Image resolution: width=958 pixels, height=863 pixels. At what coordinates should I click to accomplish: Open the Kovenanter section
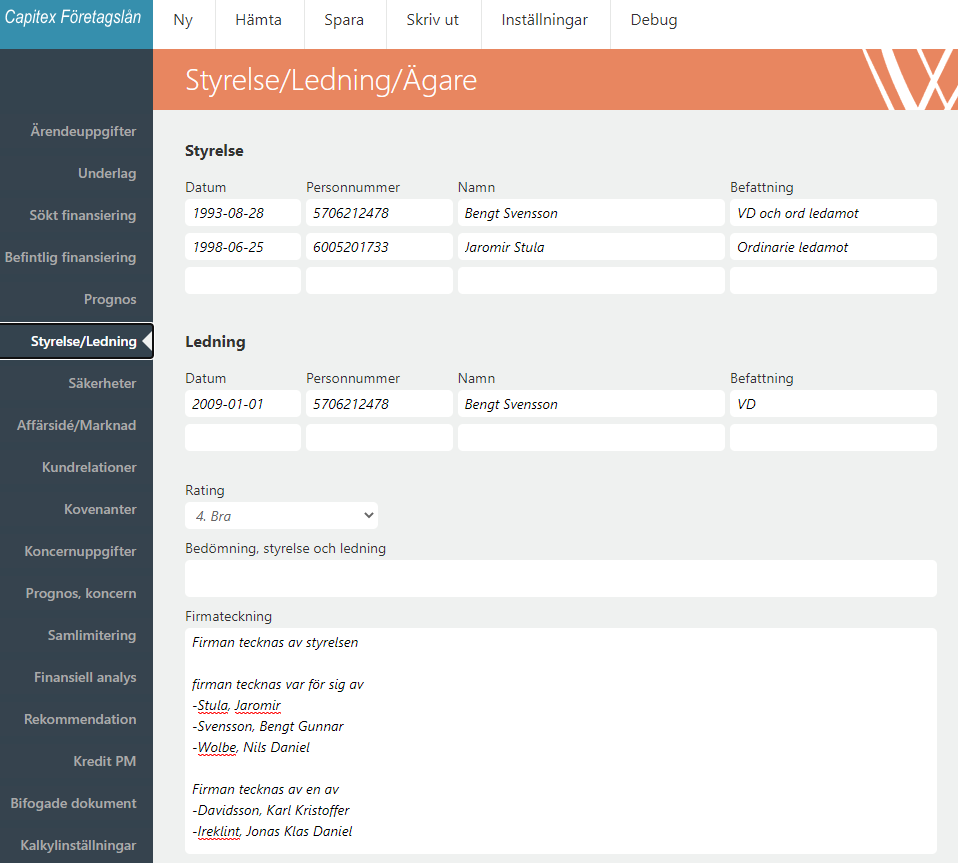(100, 510)
